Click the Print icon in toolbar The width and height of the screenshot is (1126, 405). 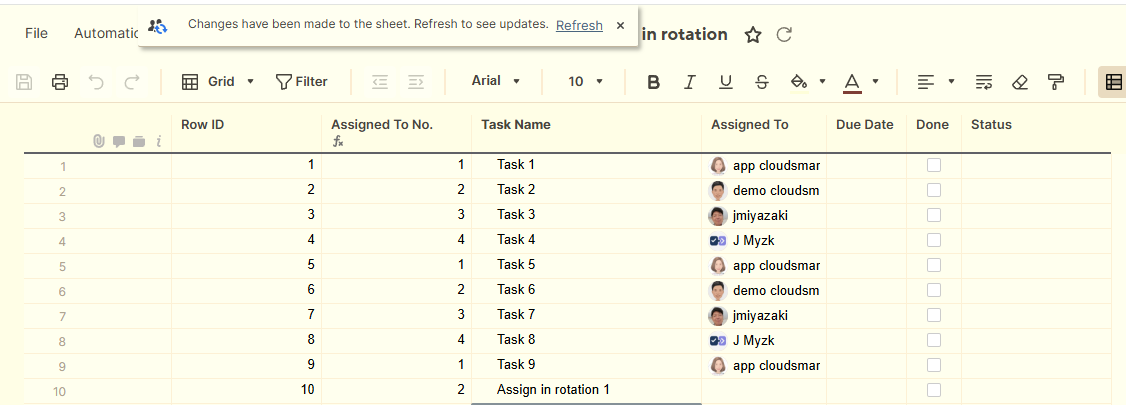point(60,82)
